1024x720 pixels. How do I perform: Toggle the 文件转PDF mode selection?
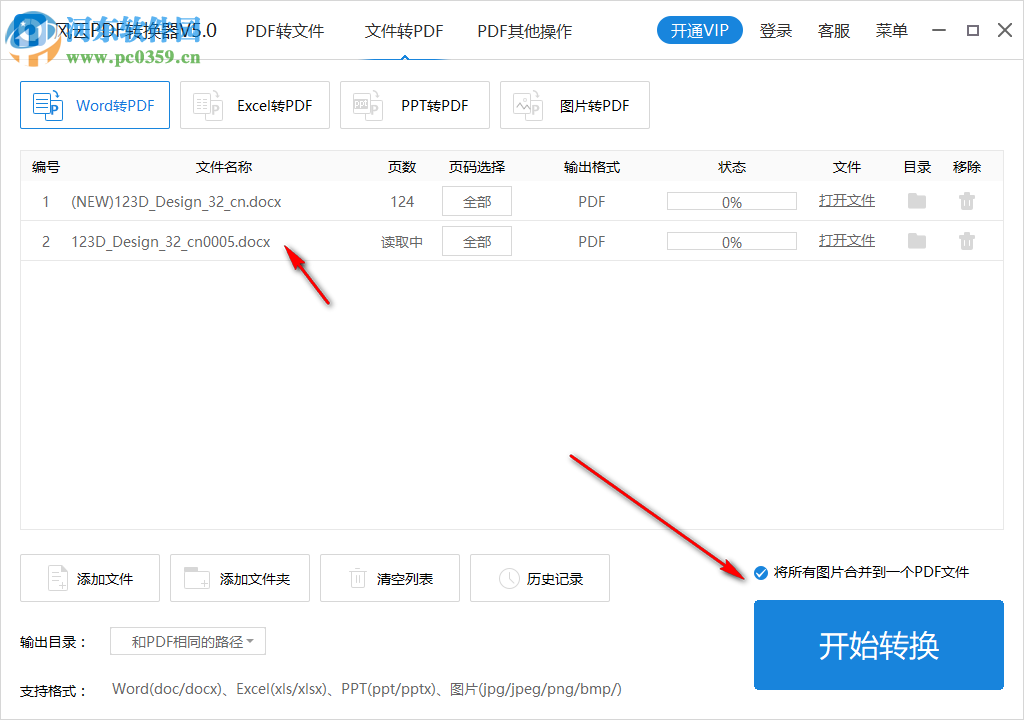coord(404,31)
